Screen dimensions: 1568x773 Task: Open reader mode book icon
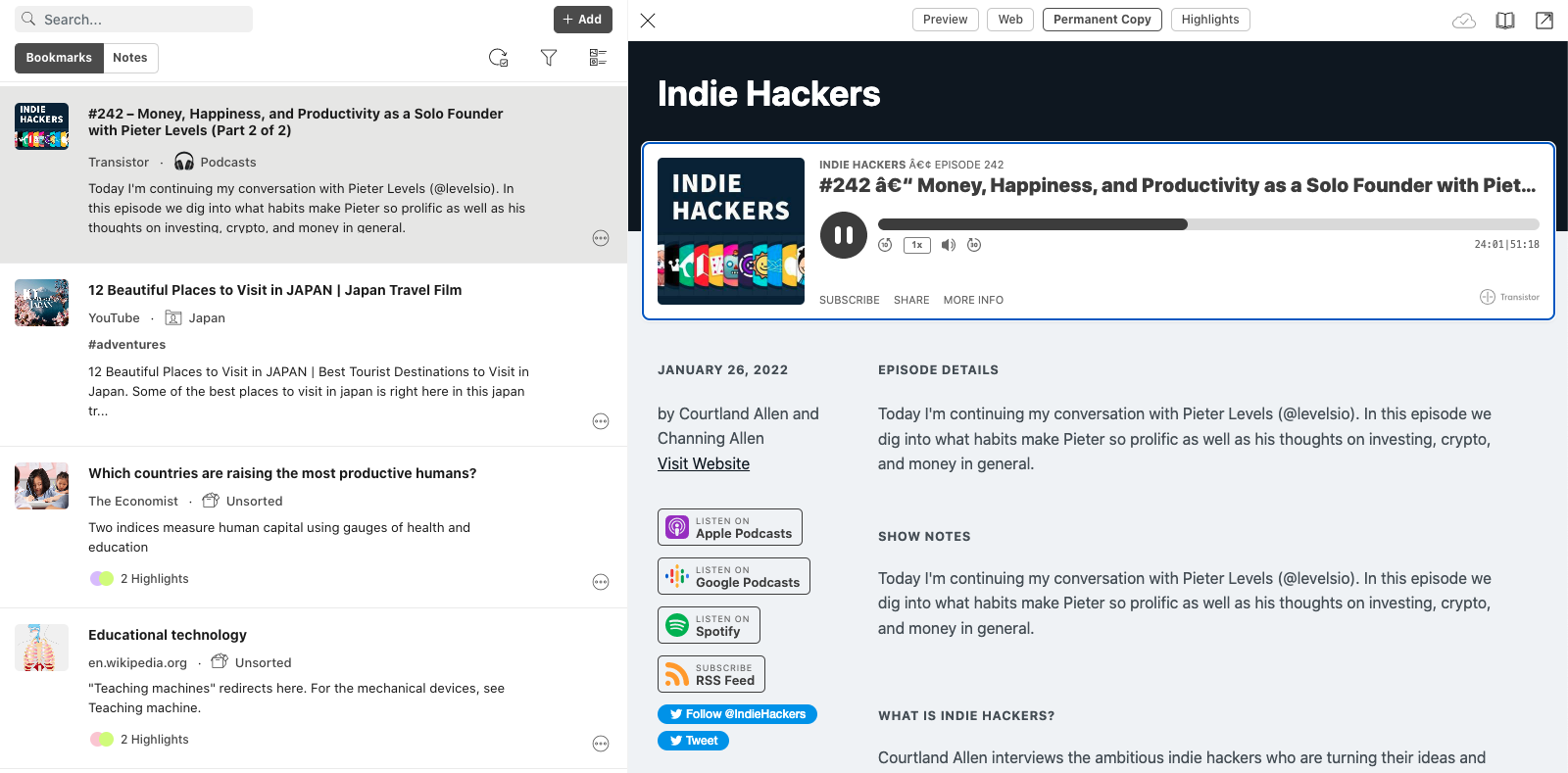(x=1505, y=21)
